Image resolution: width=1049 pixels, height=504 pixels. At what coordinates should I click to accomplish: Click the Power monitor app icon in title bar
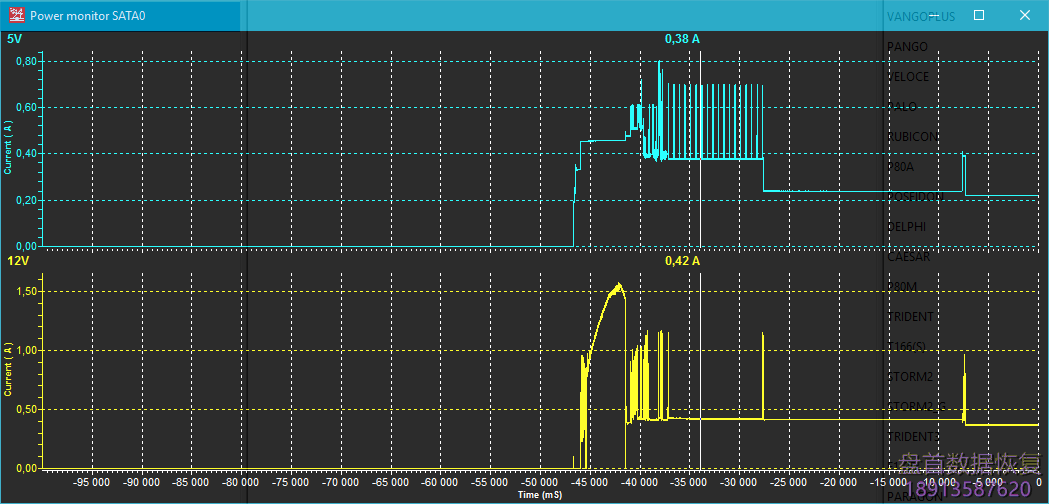tap(16, 16)
